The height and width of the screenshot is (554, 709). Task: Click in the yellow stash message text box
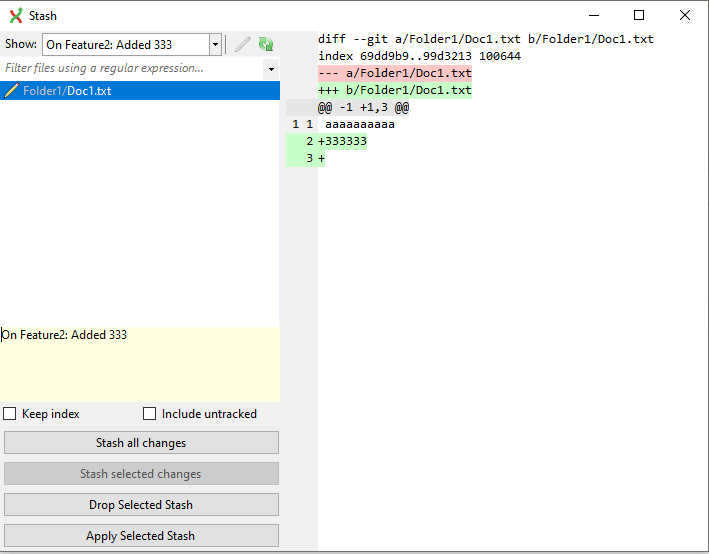coord(140,364)
